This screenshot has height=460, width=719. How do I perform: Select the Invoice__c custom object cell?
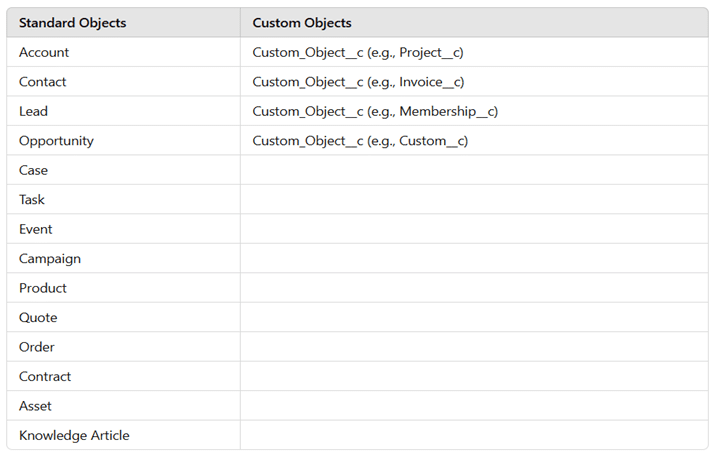358,82
